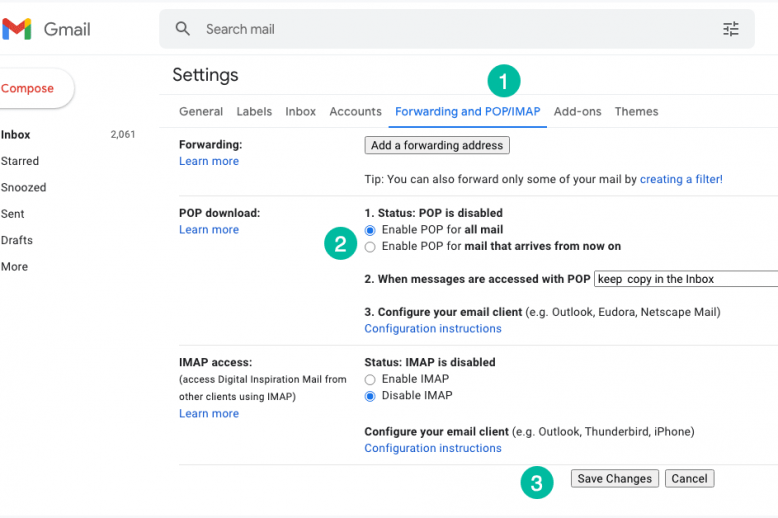Open the Forwarding and POP/IMAP tab
Image resolution: width=778 pixels, height=518 pixels.
pyautogui.click(x=467, y=112)
